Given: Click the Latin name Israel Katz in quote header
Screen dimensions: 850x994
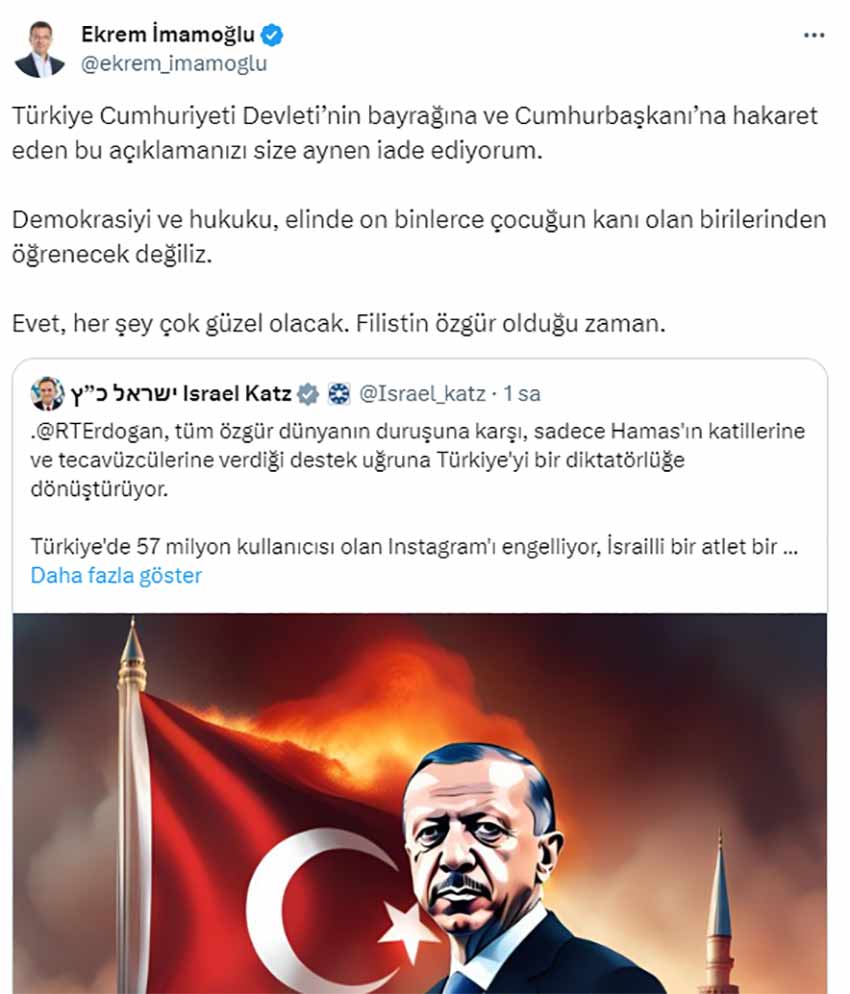Looking at the screenshot, I should pyautogui.click(x=237, y=394).
